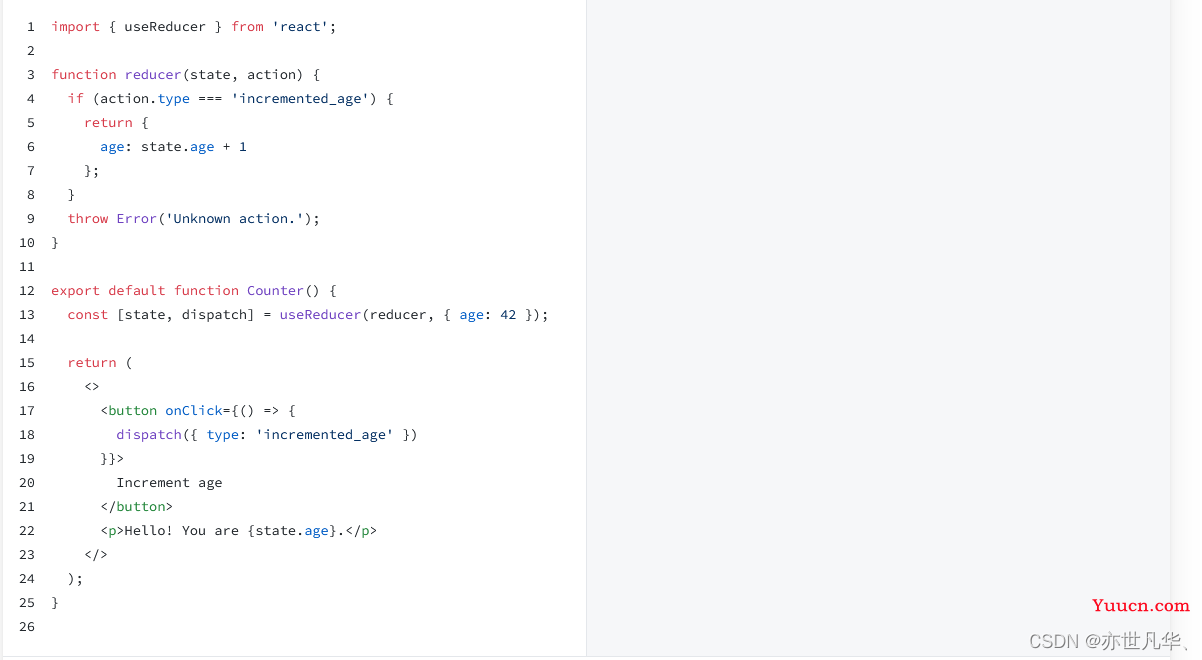Place cursor on the return keyword, line 5
1202x660 pixels.
pyautogui.click(x=108, y=123)
